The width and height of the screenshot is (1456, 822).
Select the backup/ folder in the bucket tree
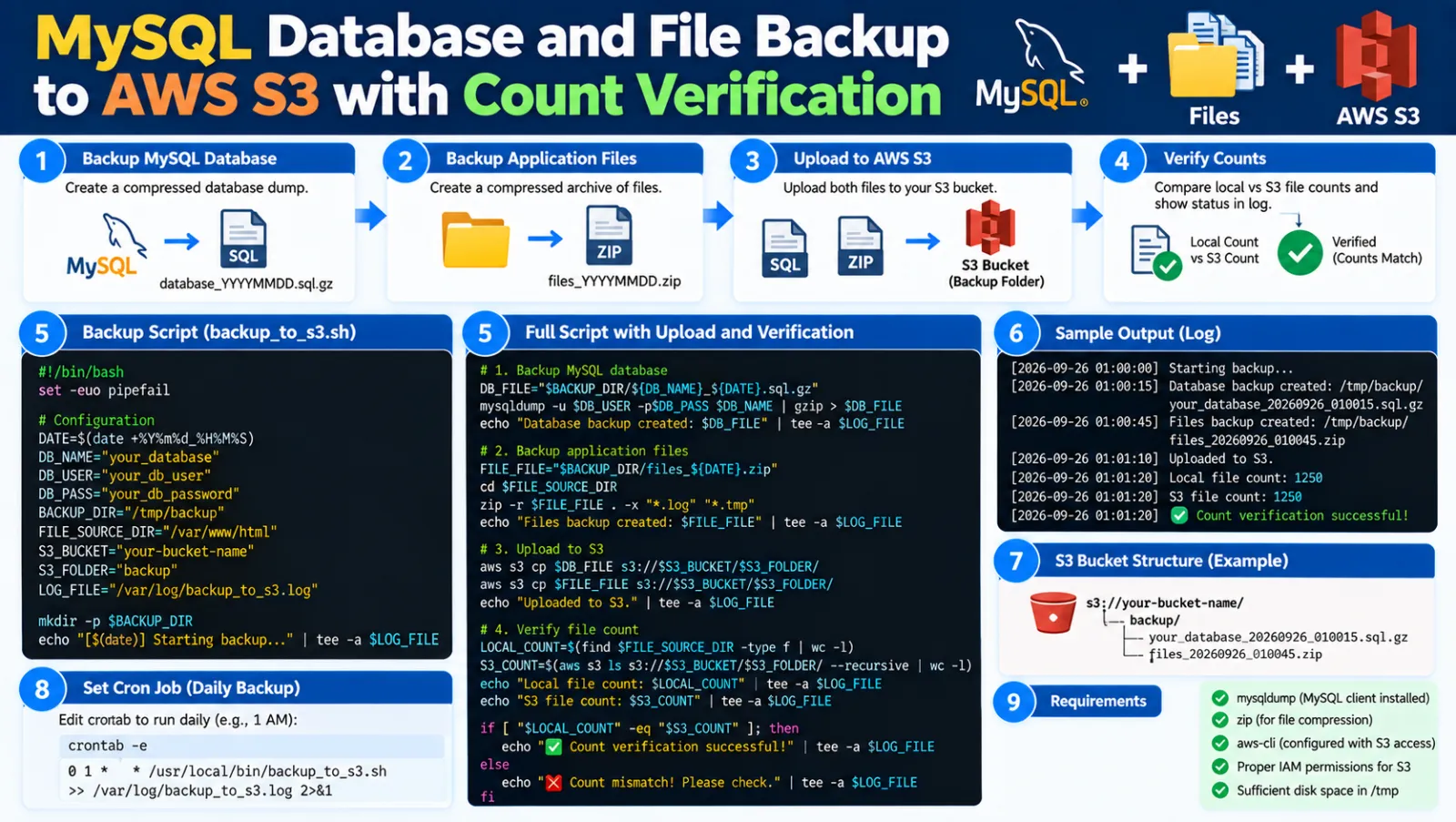point(1155,620)
